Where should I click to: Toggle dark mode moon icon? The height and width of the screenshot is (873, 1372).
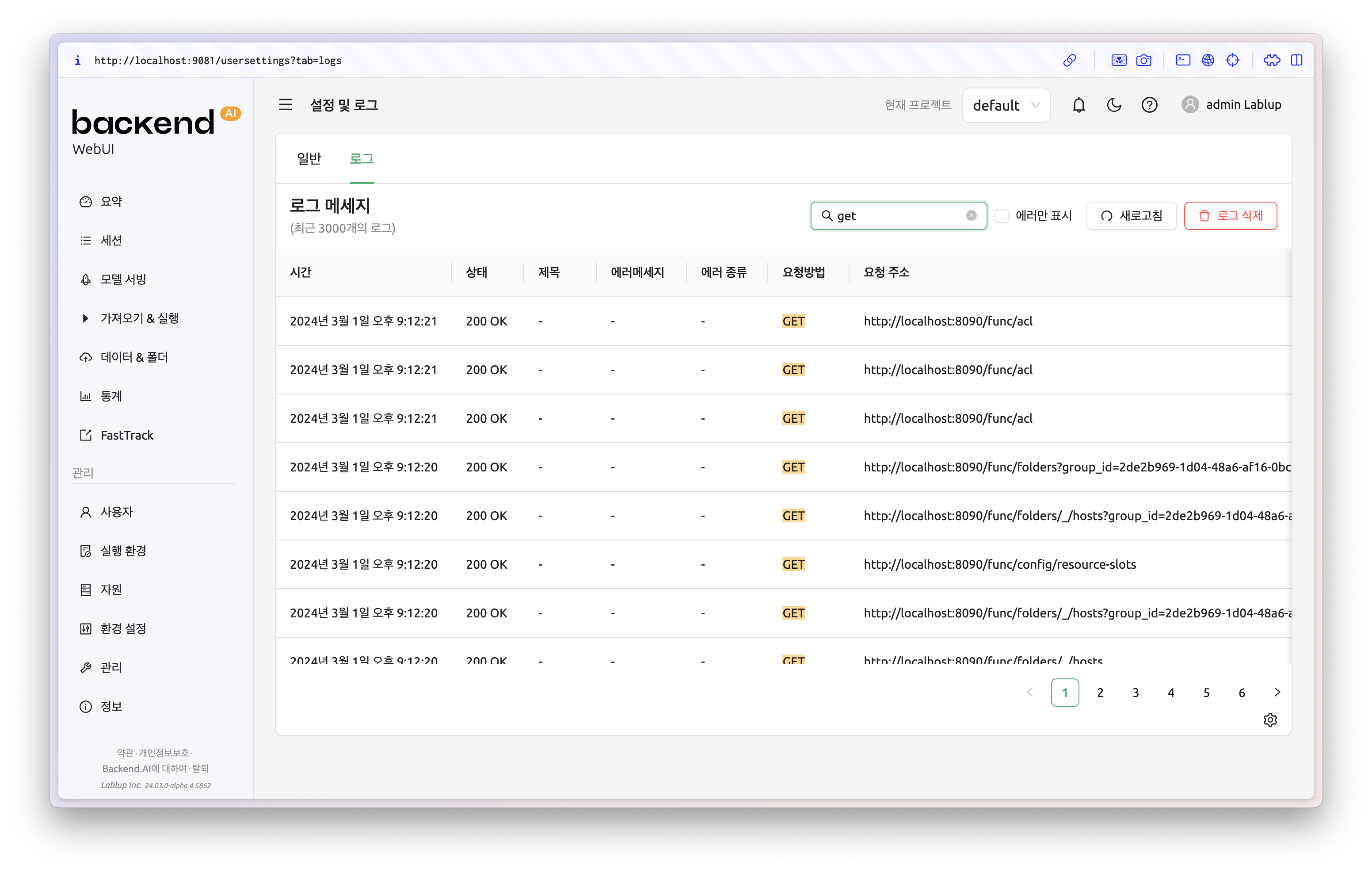[x=1114, y=105]
